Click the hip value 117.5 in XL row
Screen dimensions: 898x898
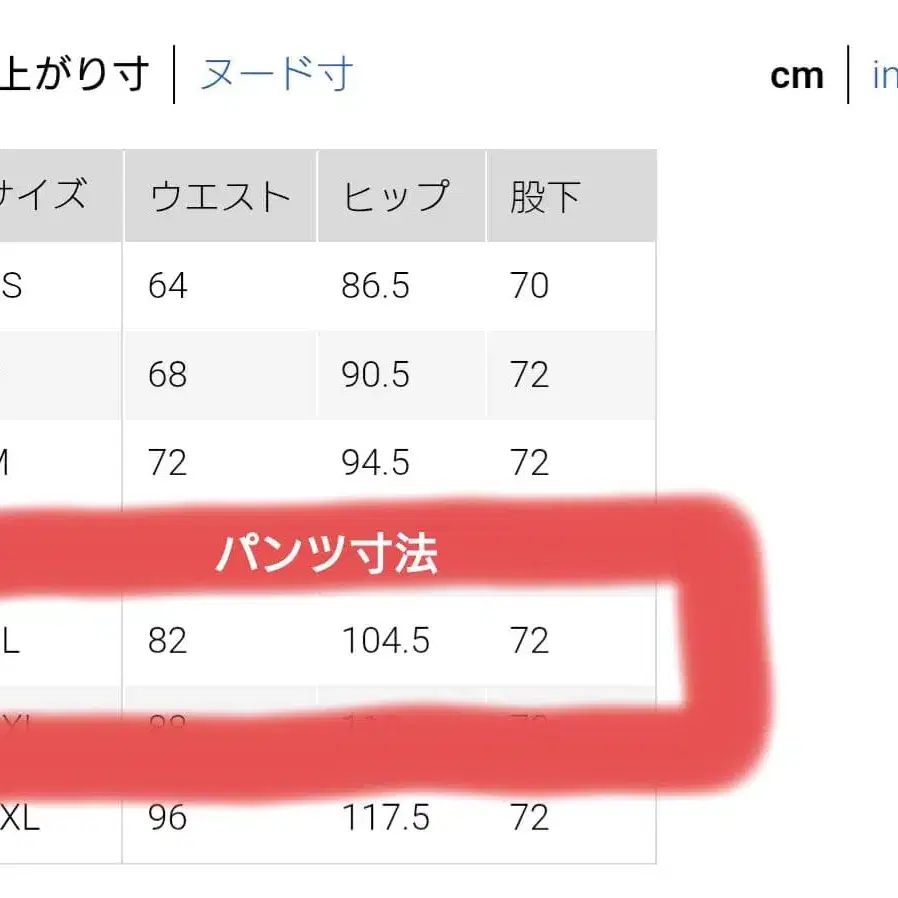[385, 818]
